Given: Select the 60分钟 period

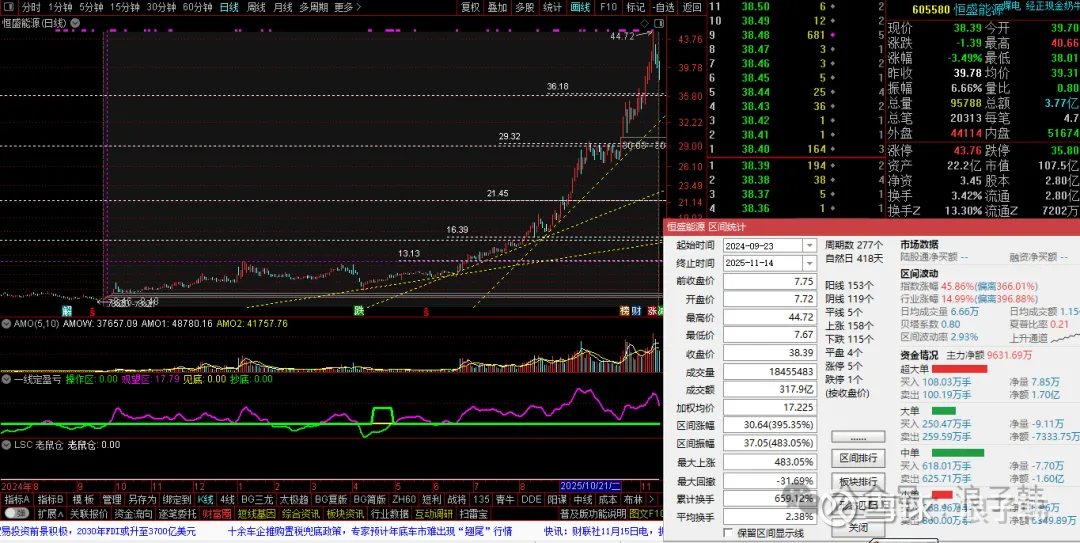Looking at the screenshot, I should (x=198, y=8).
